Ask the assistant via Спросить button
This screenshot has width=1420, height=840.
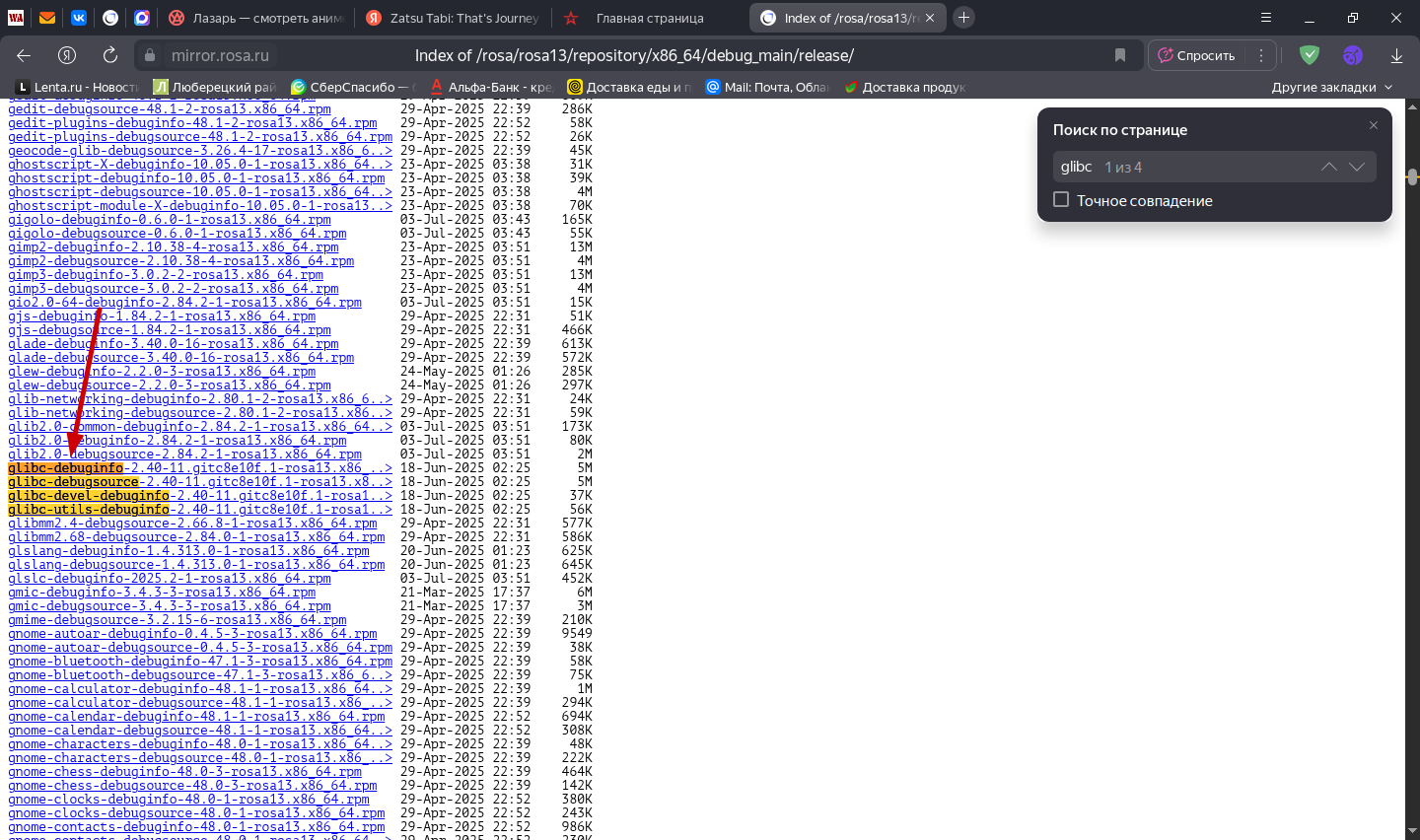[x=1196, y=55]
